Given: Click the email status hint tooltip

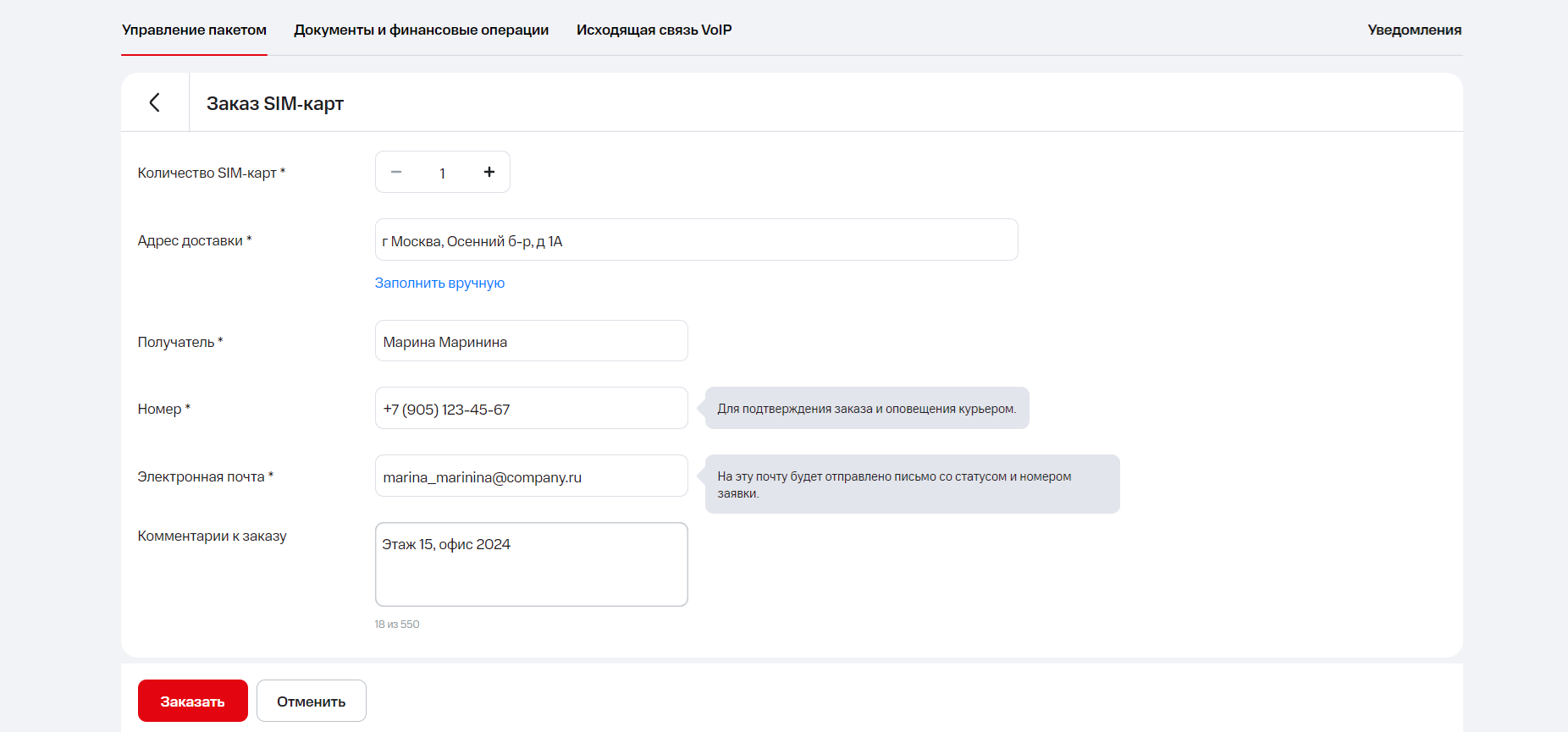Looking at the screenshot, I should [912, 484].
